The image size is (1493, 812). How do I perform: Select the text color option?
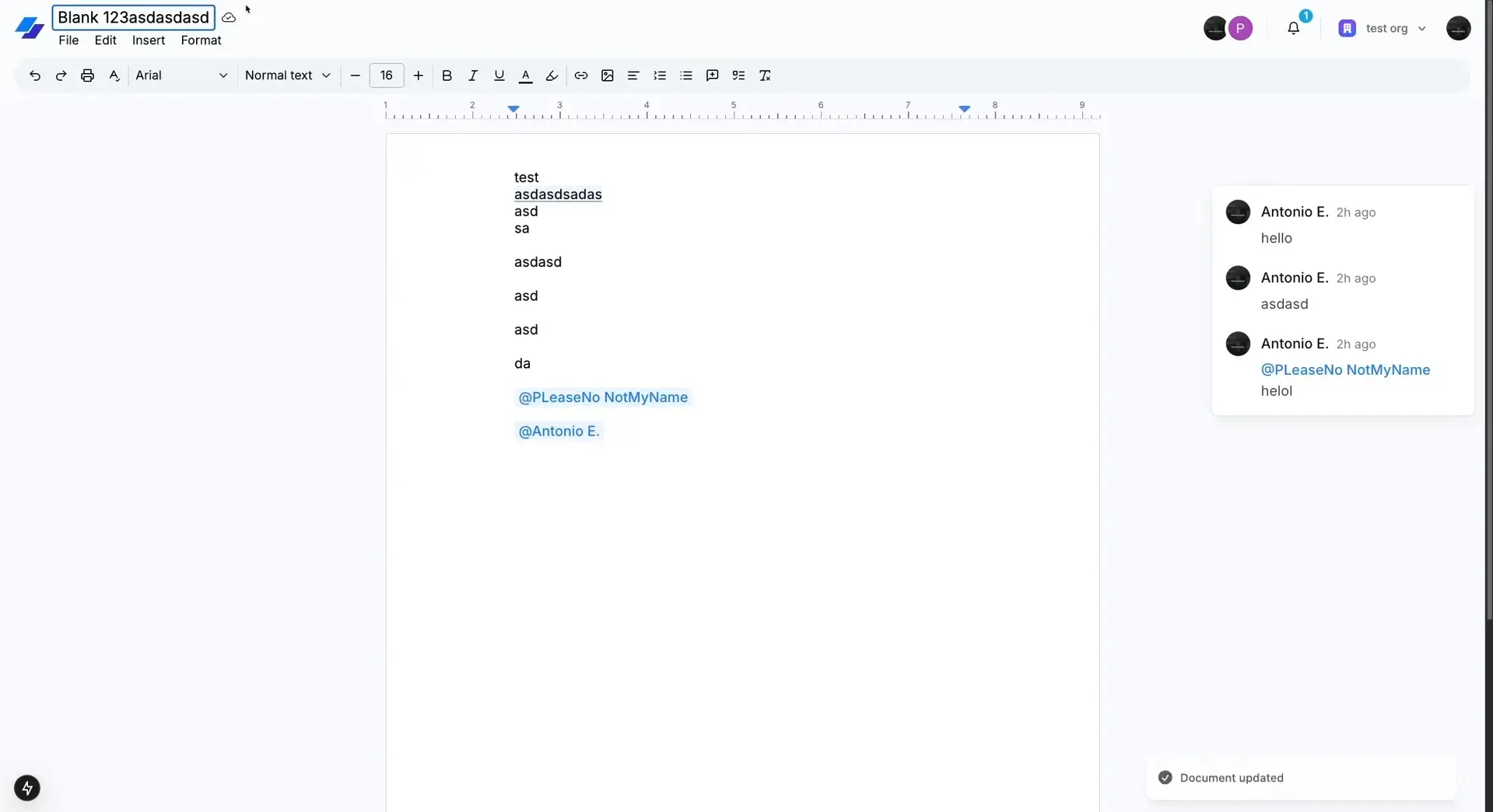525,75
